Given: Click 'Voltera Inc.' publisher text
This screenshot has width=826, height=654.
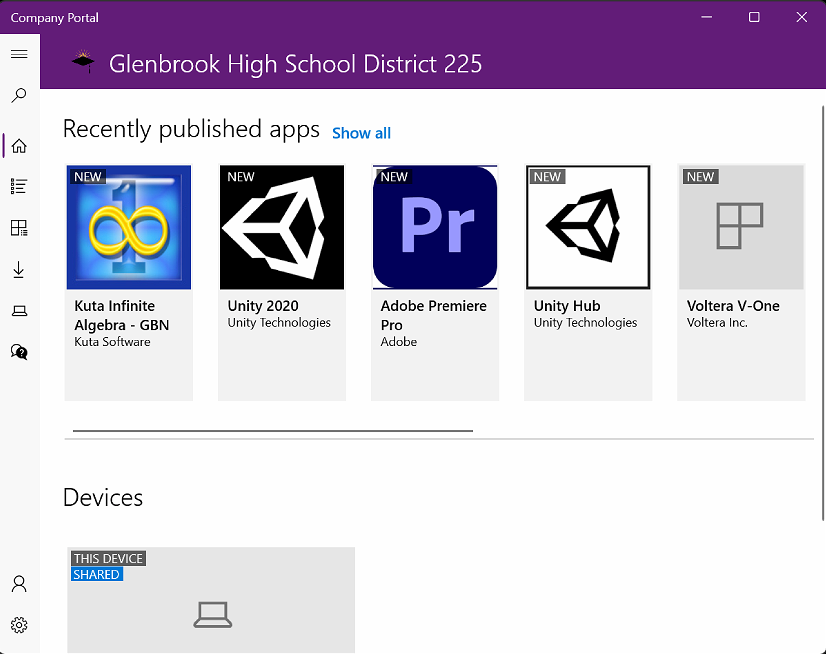Looking at the screenshot, I should (717, 323).
